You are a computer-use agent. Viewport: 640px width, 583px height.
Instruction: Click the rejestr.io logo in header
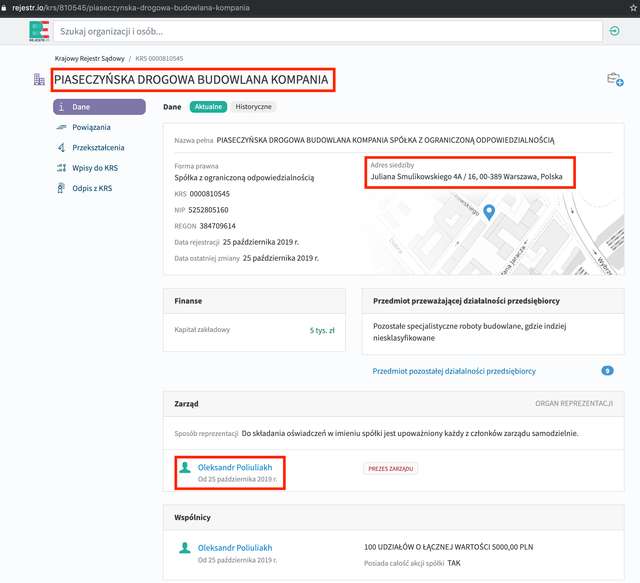coord(39,31)
